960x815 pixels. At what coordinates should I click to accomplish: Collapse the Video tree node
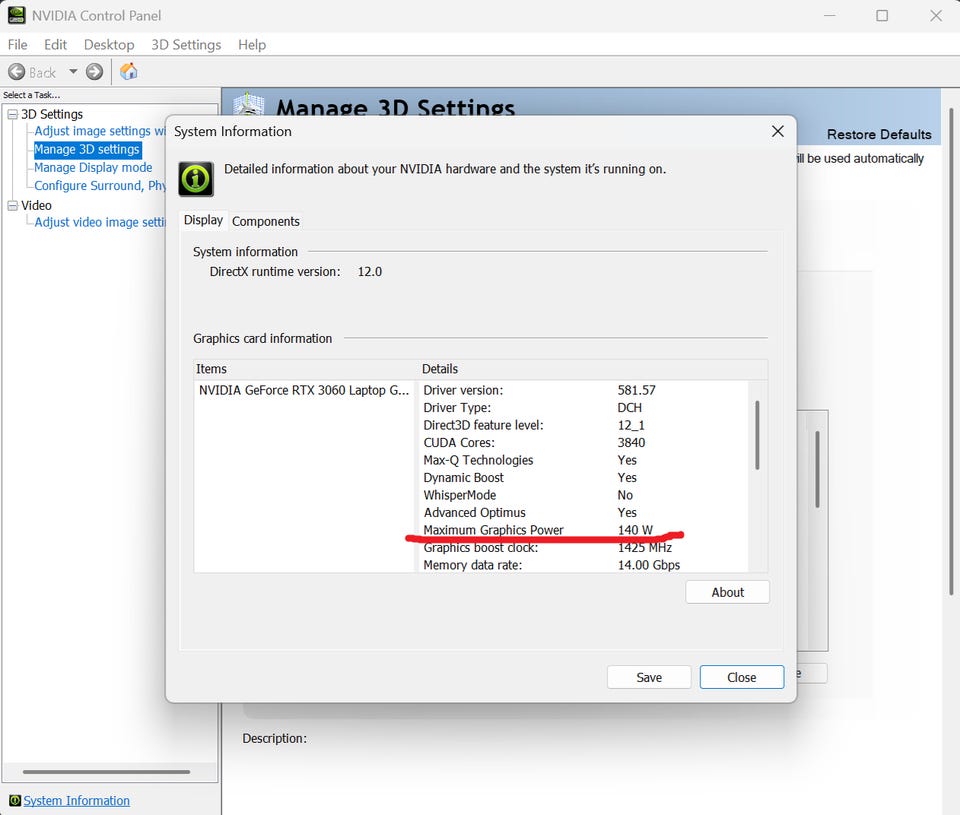pyautogui.click(x=12, y=206)
